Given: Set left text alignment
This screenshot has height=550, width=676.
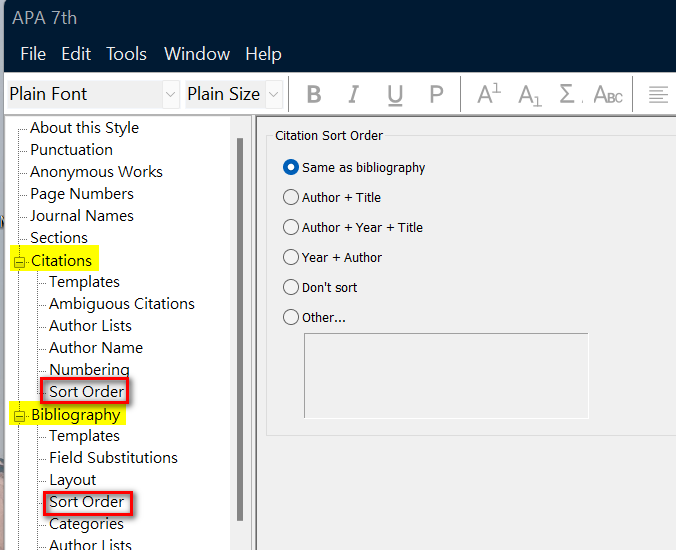Looking at the screenshot, I should pos(658,94).
